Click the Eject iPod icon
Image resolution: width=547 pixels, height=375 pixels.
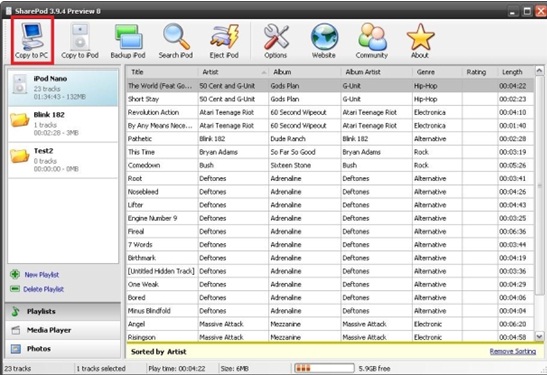(x=224, y=41)
